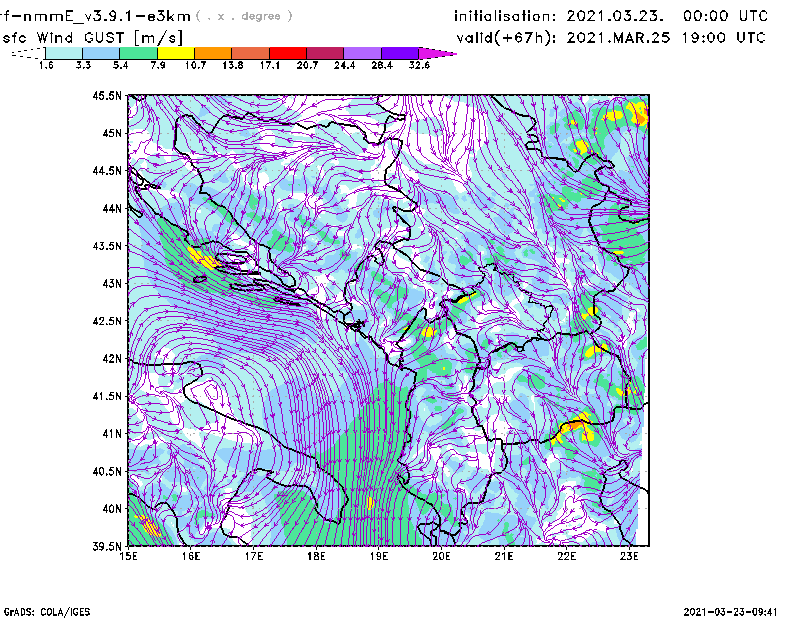Screen dimensions: 800x618
Task: Select the 39.5N latitude tick label
Action: [107, 547]
